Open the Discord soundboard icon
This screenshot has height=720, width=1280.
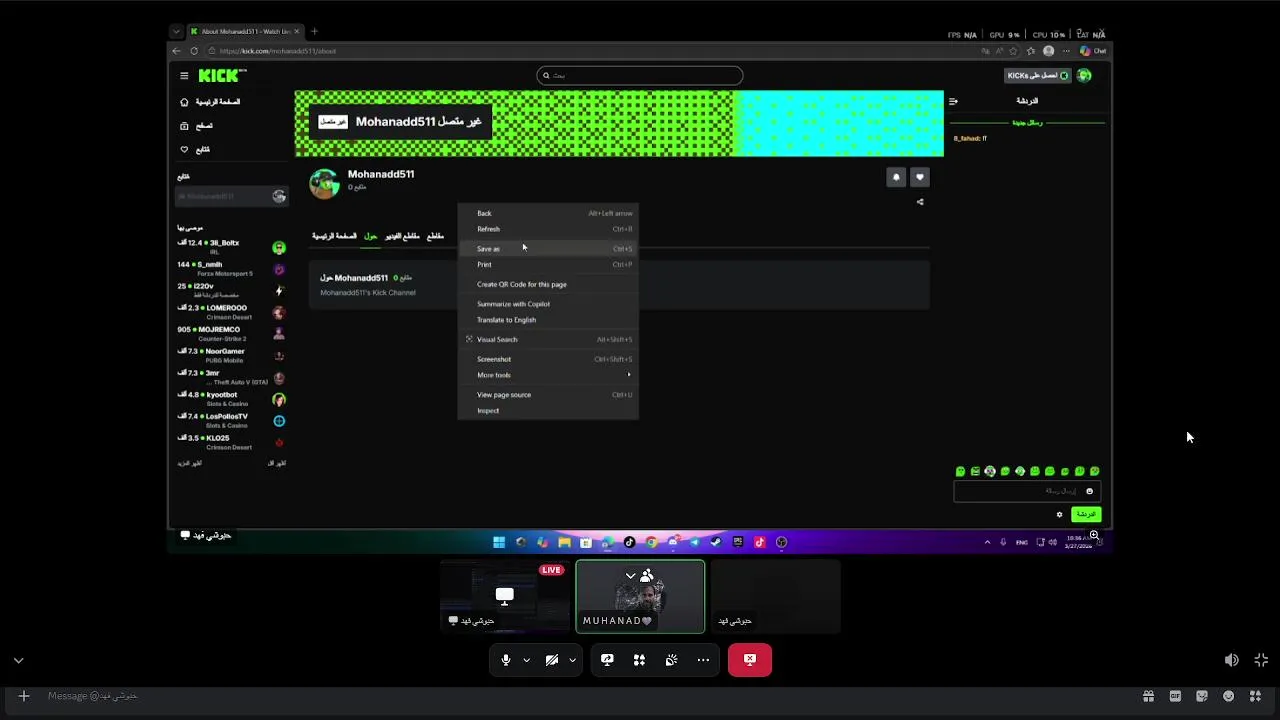[671, 660]
